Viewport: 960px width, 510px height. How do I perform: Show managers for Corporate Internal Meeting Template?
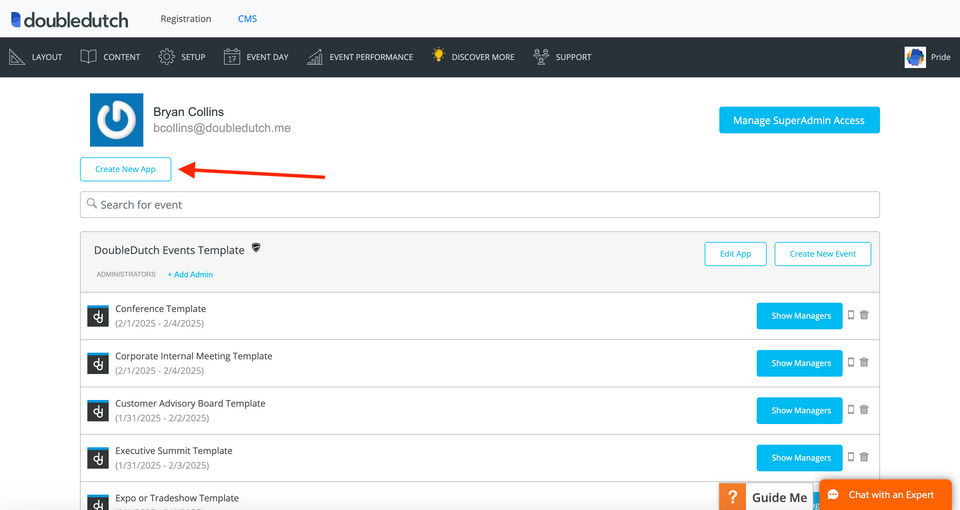coord(800,363)
